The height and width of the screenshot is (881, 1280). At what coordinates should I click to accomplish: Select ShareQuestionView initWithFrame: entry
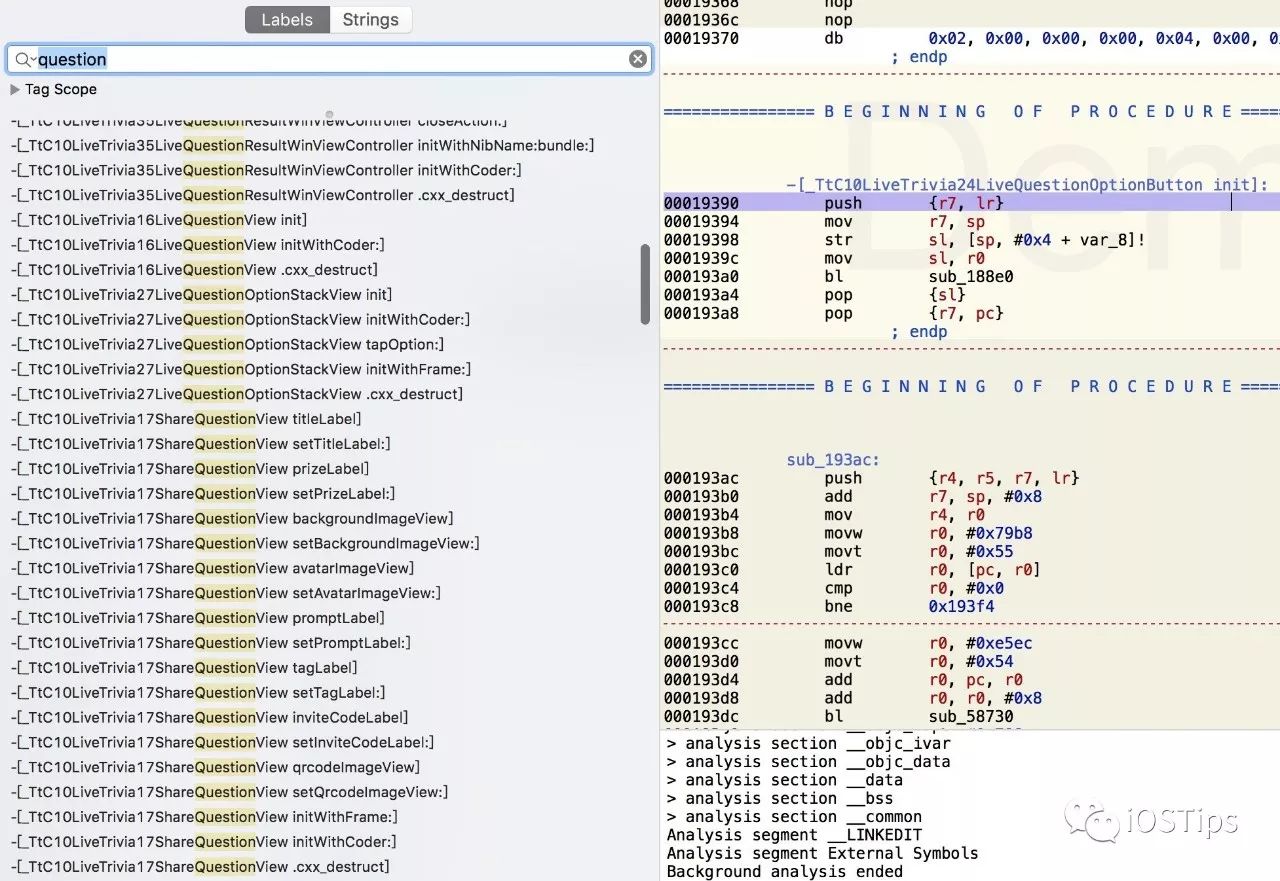click(205, 817)
